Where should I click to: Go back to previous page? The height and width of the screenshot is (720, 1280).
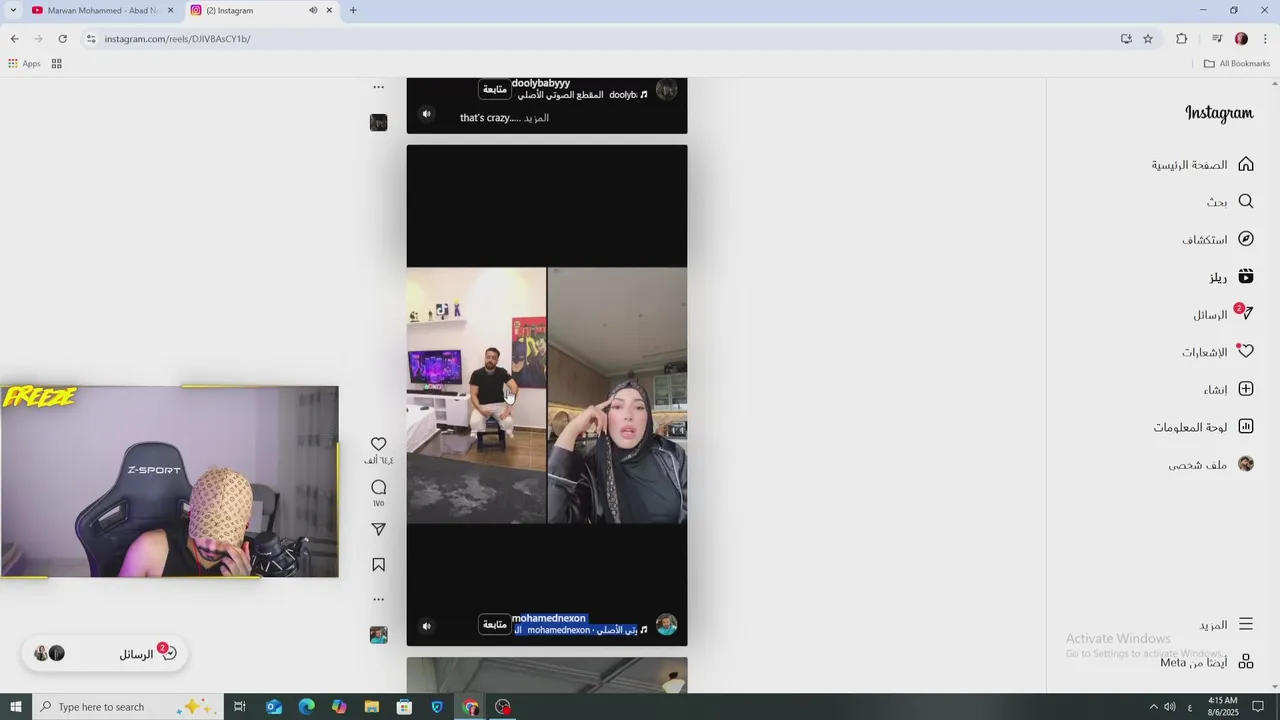14,39
